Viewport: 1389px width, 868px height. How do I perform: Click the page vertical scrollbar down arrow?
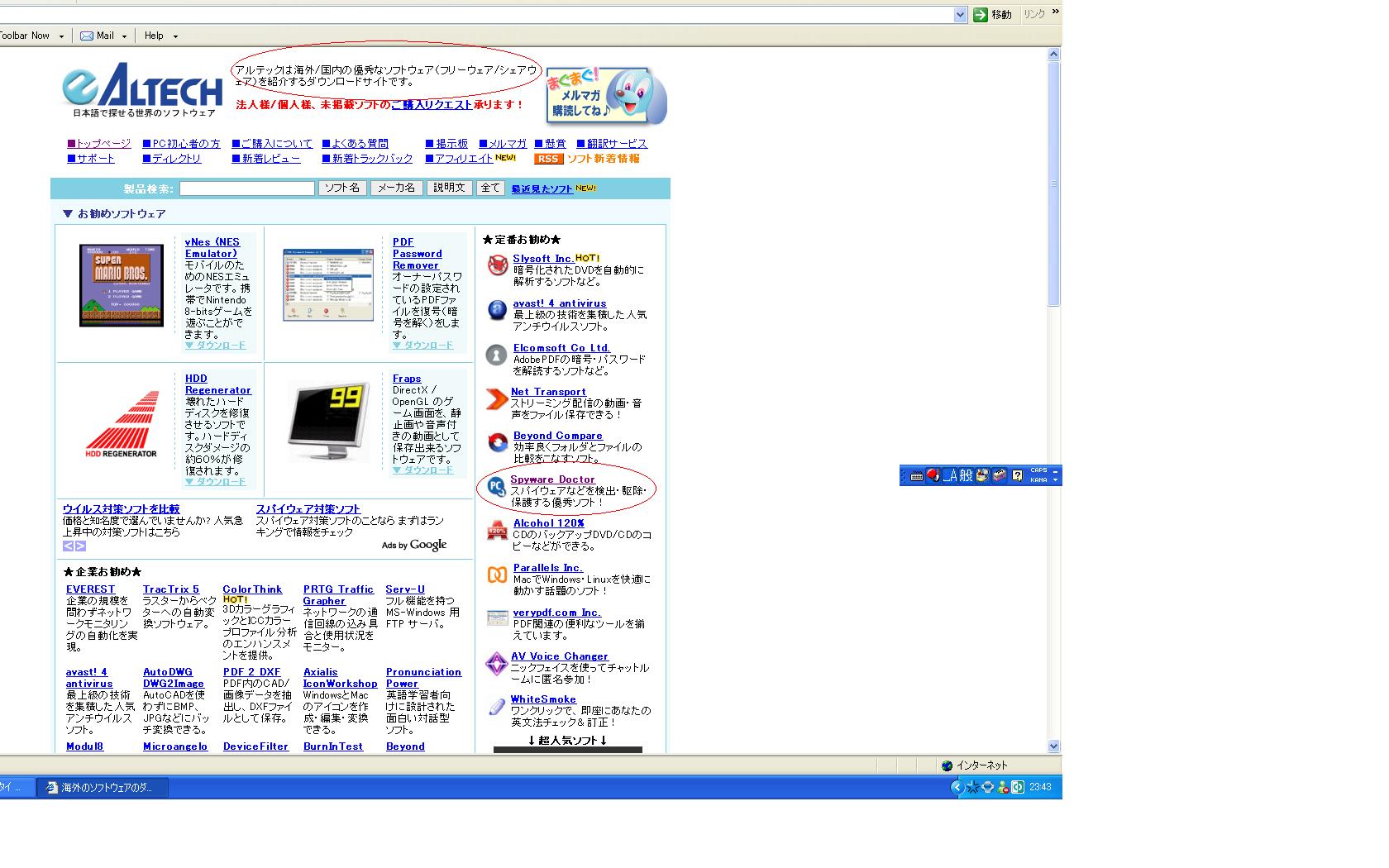click(1054, 746)
